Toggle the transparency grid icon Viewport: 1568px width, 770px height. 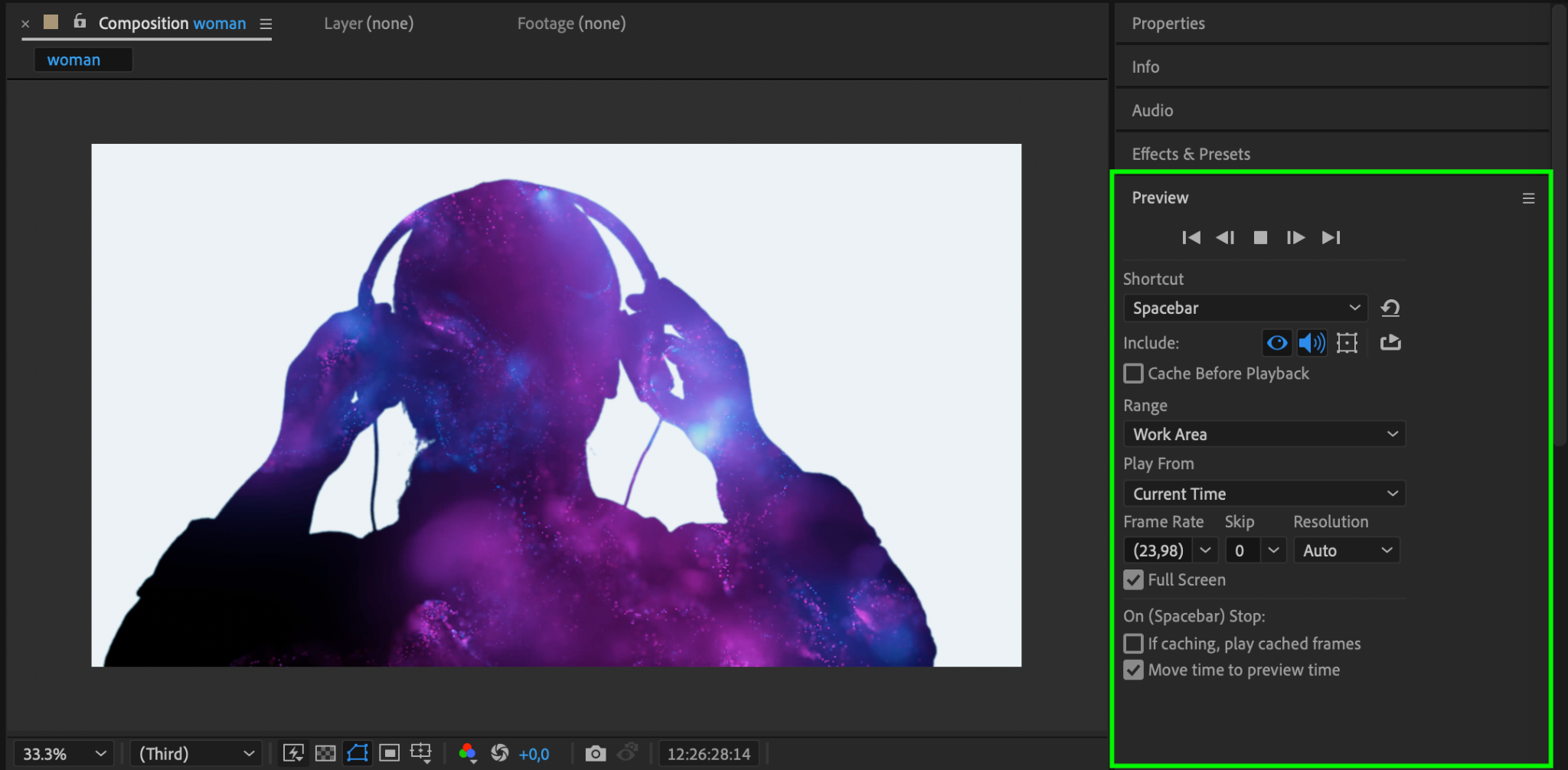325,753
